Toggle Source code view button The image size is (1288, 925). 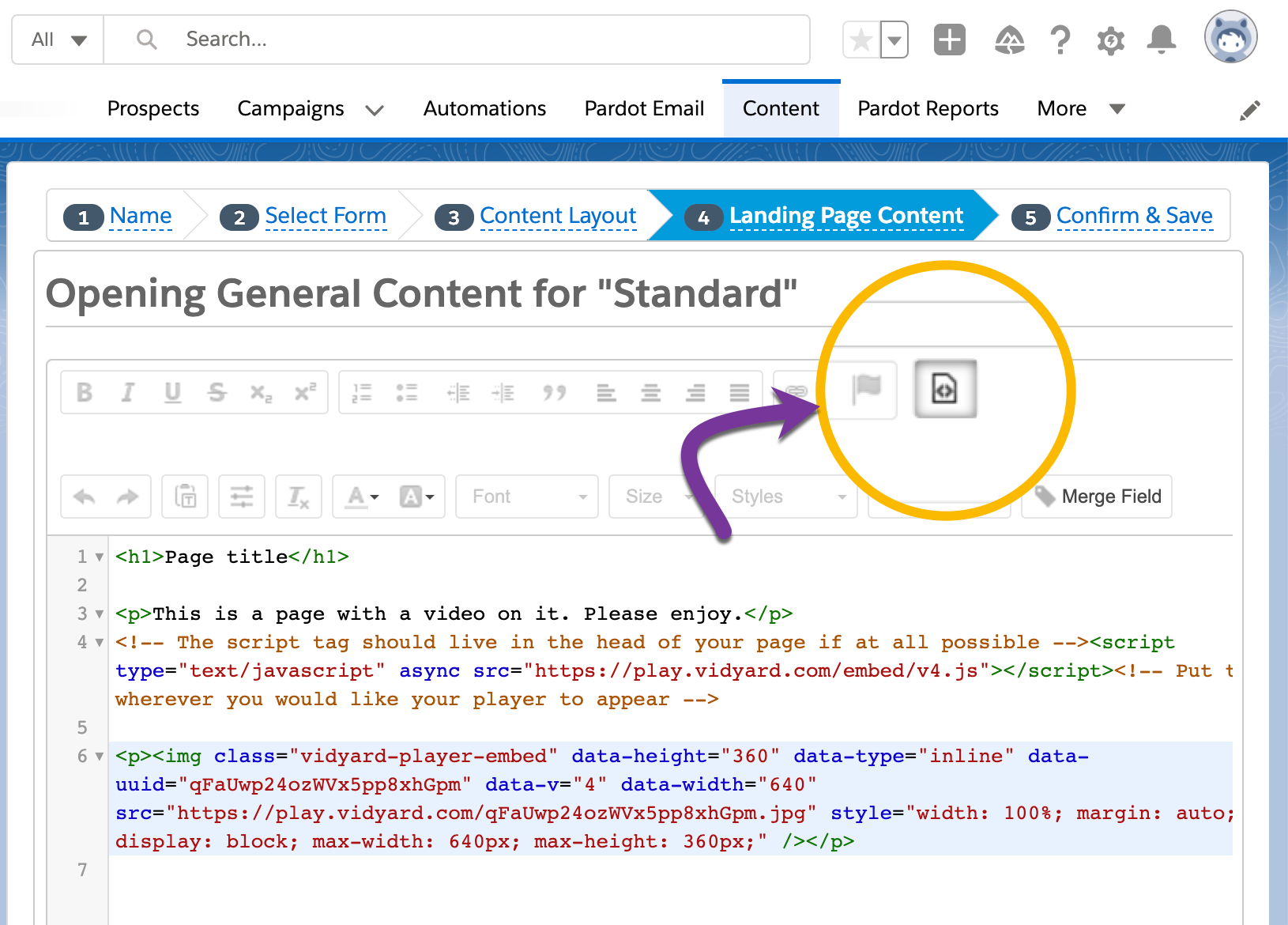point(945,388)
